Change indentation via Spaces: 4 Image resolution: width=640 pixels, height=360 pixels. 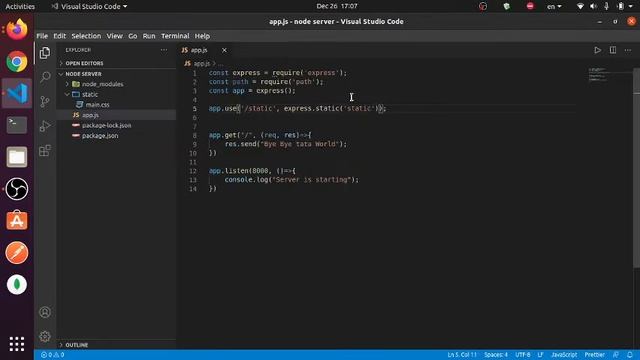point(496,355)
